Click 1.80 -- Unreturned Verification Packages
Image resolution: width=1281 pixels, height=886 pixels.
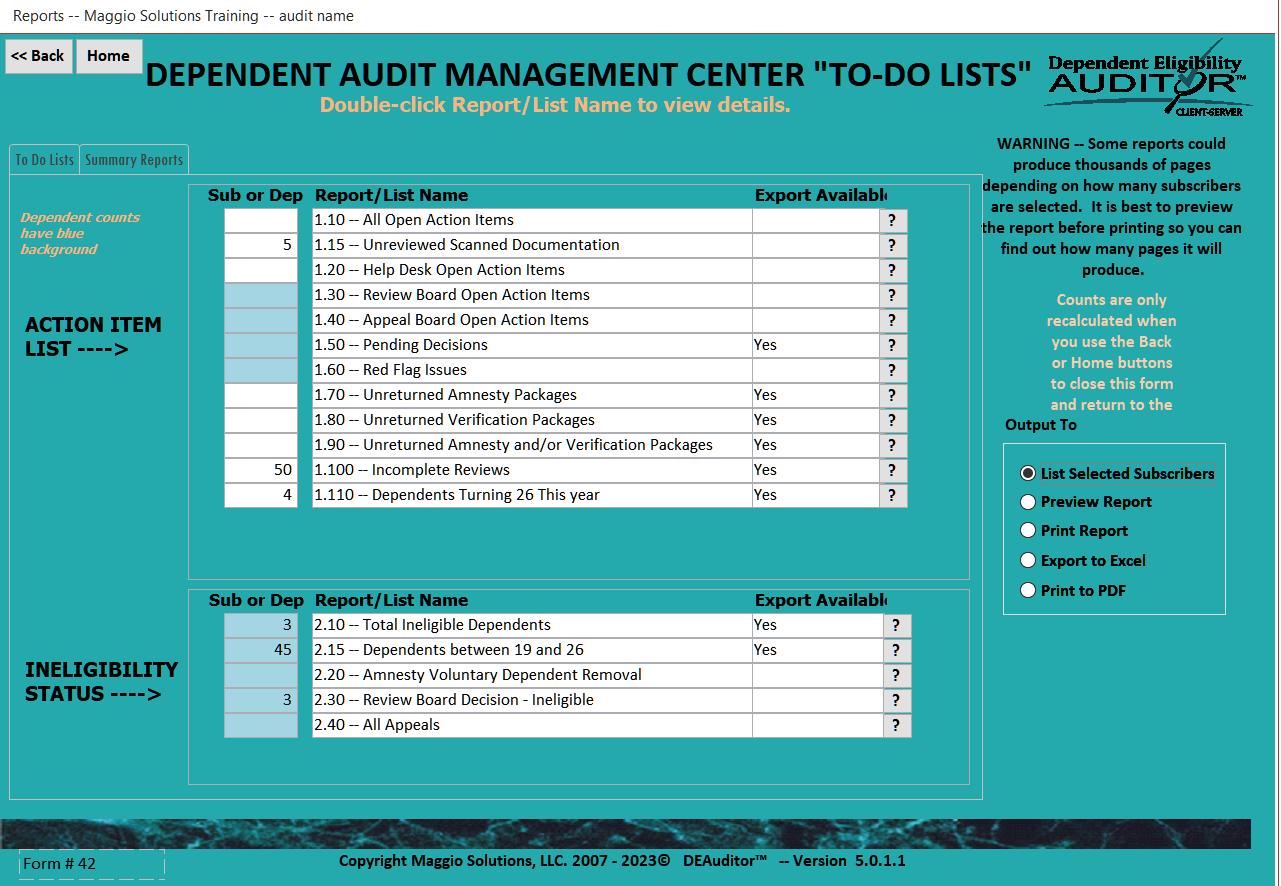pos(532,420)
